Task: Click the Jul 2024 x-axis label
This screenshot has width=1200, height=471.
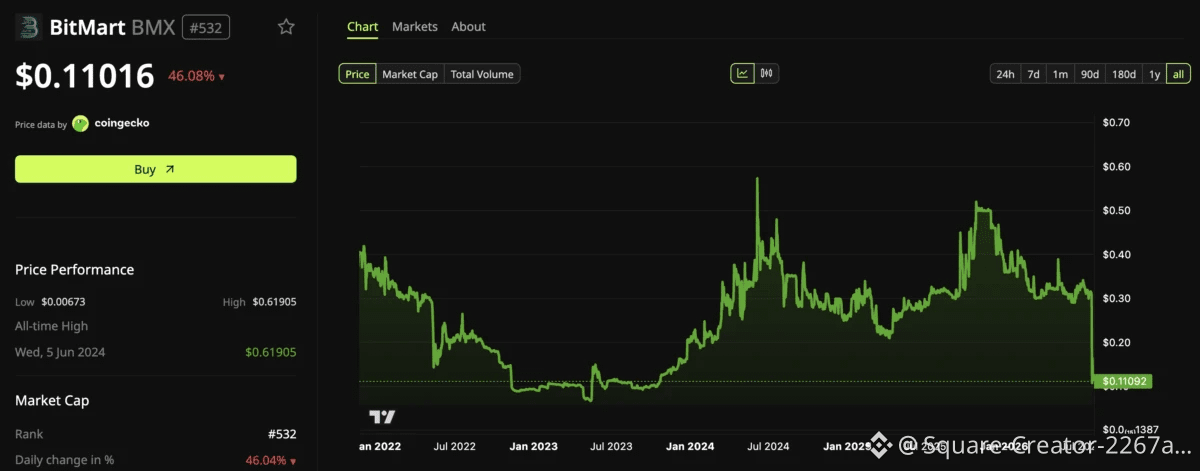Action: 769,446
